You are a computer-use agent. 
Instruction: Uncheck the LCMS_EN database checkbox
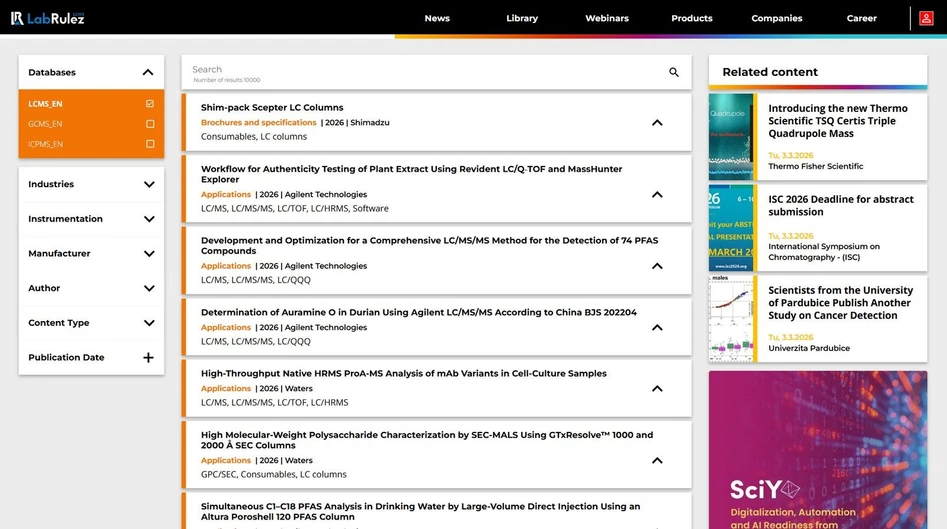tap(150, 104)
